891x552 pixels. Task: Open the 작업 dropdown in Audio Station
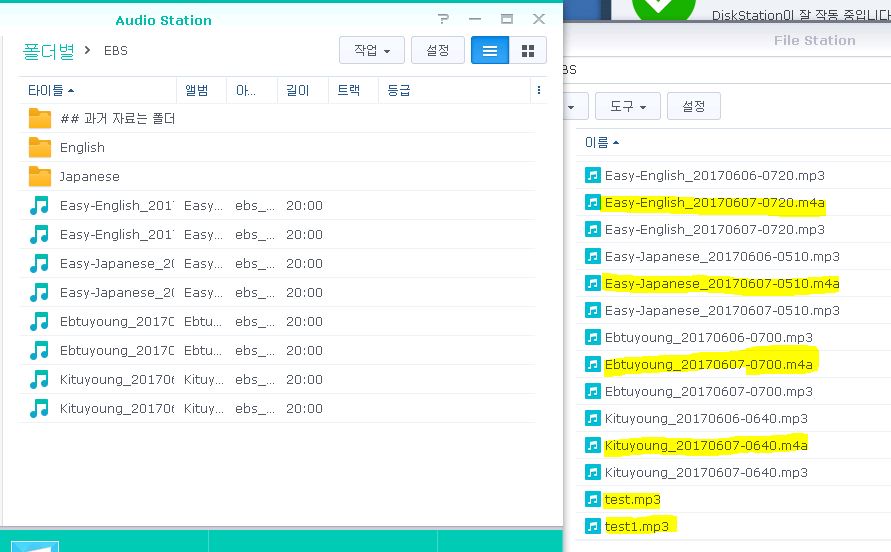click(372, 51)
